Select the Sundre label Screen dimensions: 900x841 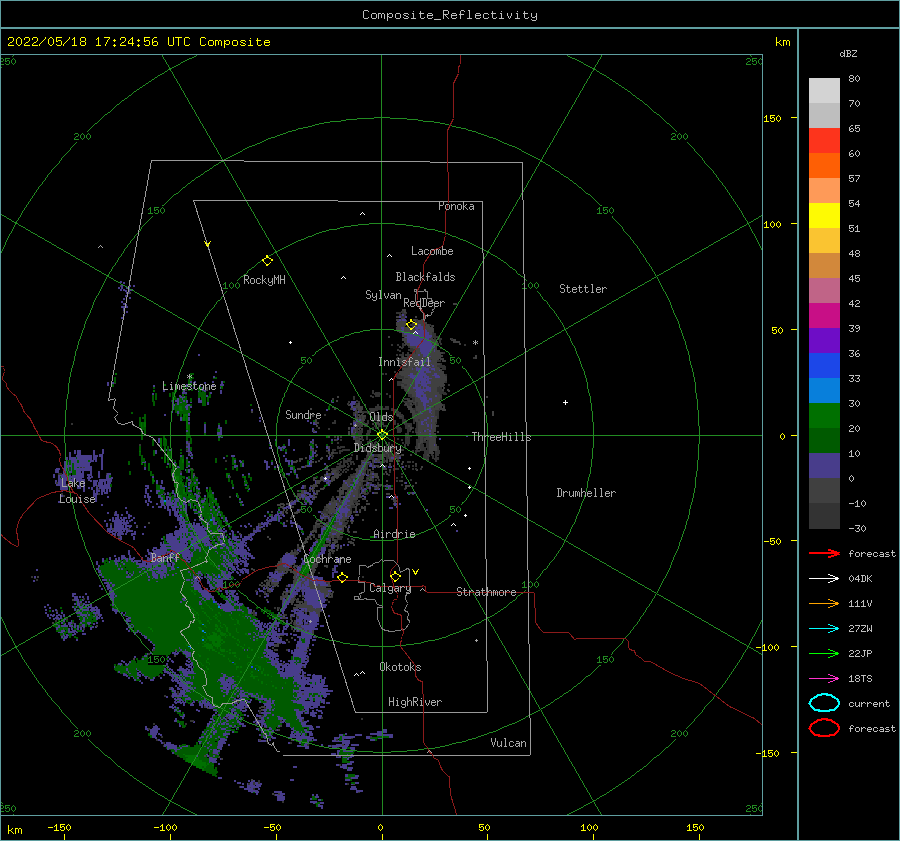click(x=303, y=414)
